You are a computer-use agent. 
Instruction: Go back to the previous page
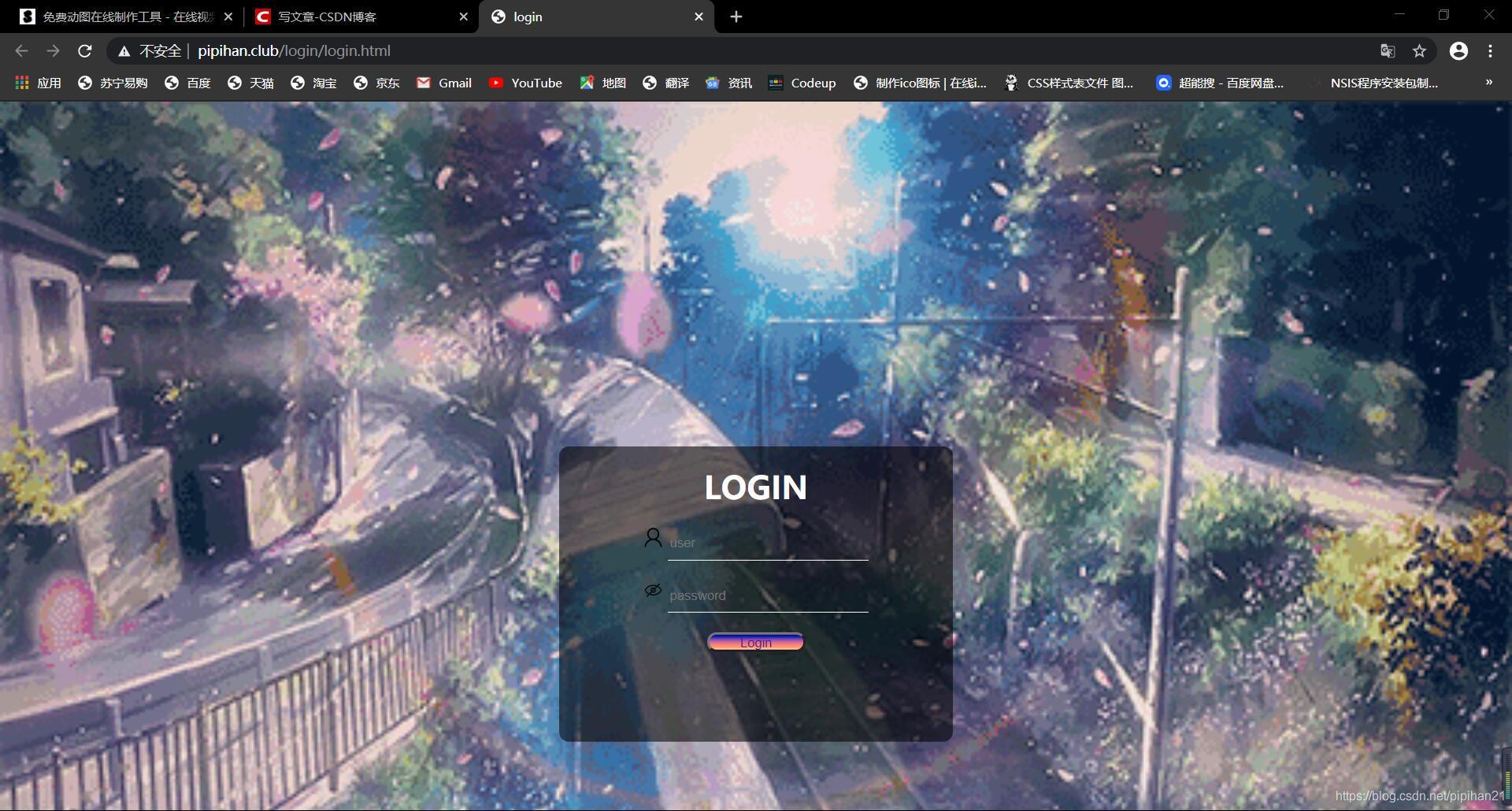click(x=21, y=51)
